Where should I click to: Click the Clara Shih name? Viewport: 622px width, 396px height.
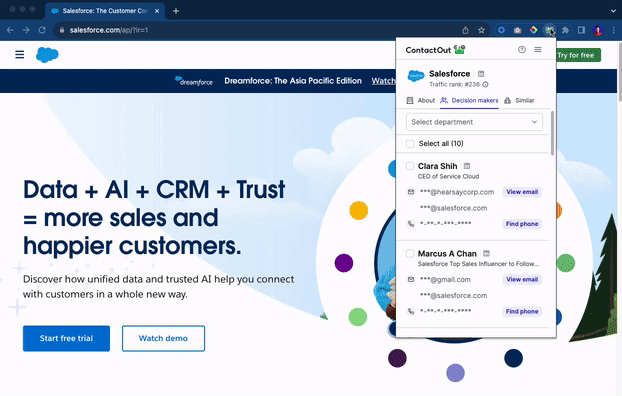coord(438,166)
